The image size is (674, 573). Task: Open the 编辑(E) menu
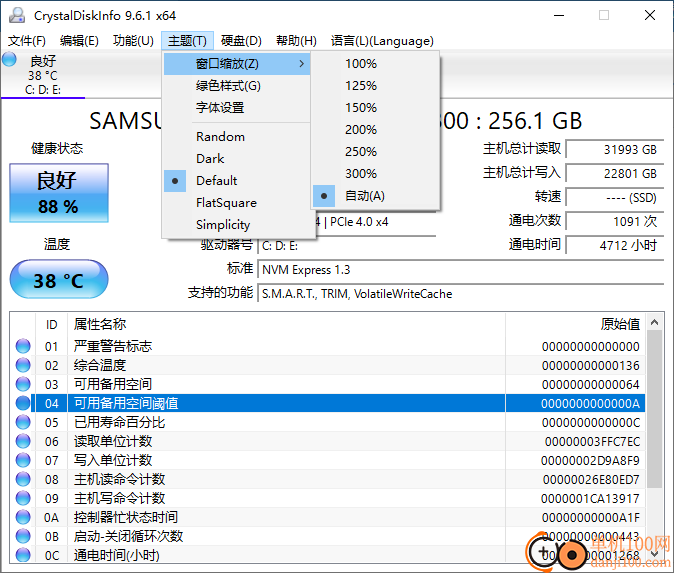point(79,41)
